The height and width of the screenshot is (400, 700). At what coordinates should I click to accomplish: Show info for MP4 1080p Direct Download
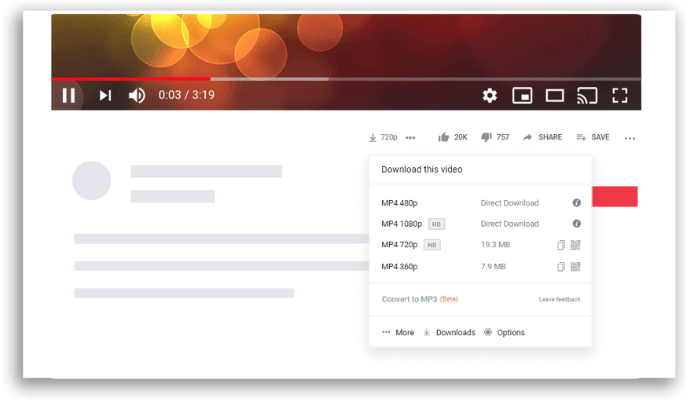click(576, 223)
